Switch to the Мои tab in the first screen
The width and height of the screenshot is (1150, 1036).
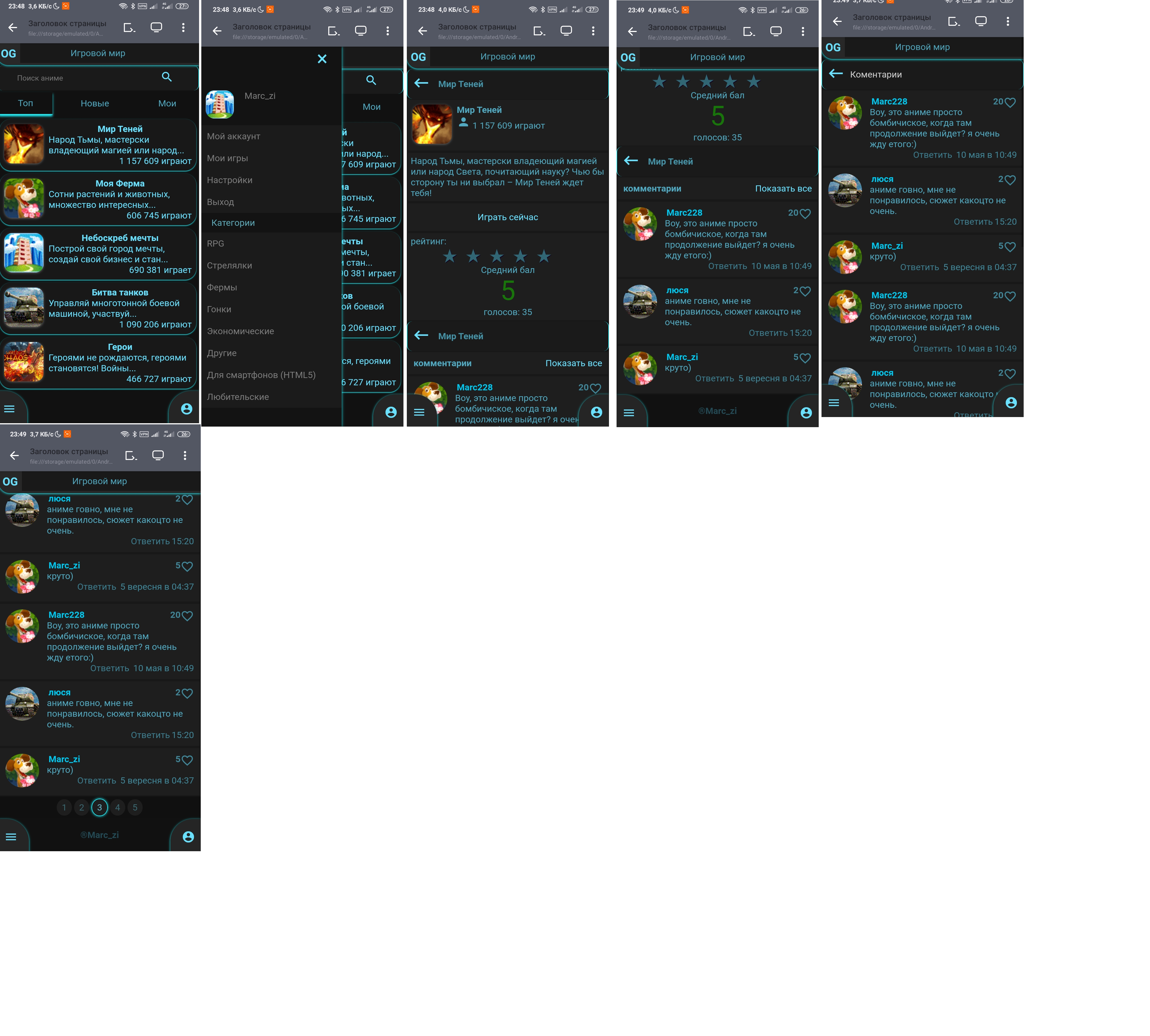(167, 104)
